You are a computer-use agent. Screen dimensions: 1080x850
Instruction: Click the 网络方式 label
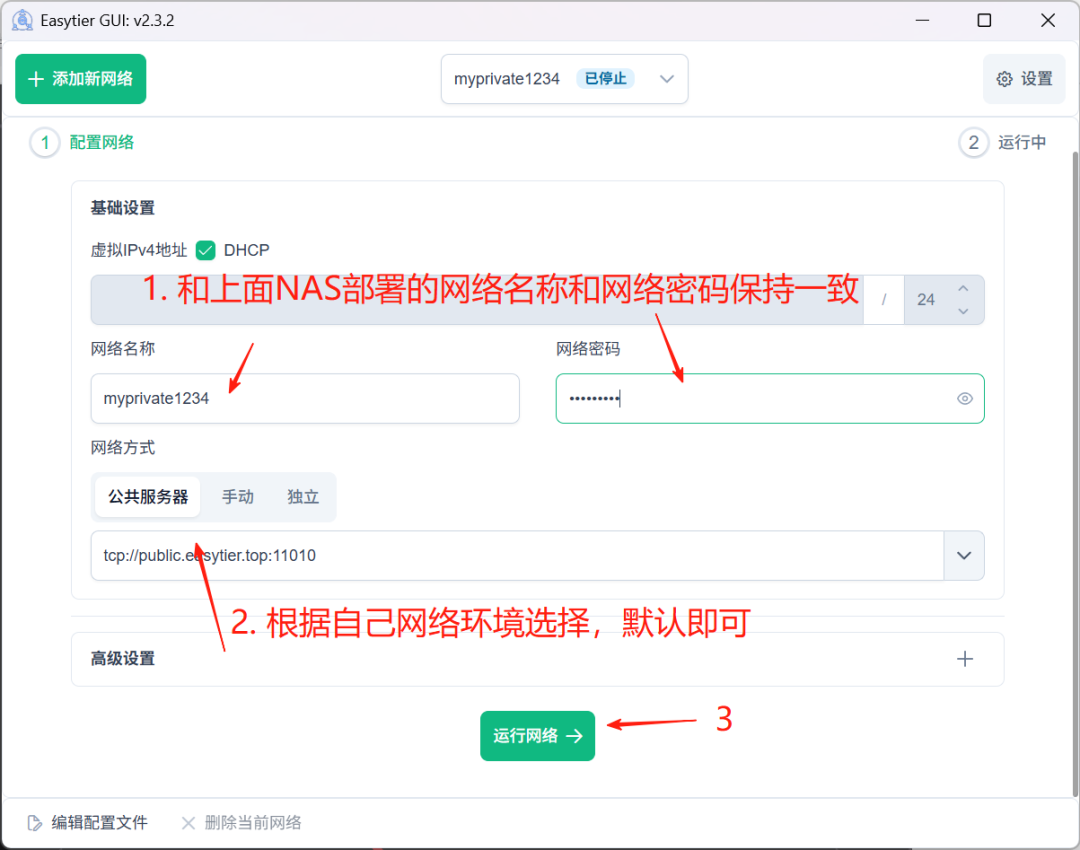123,448
